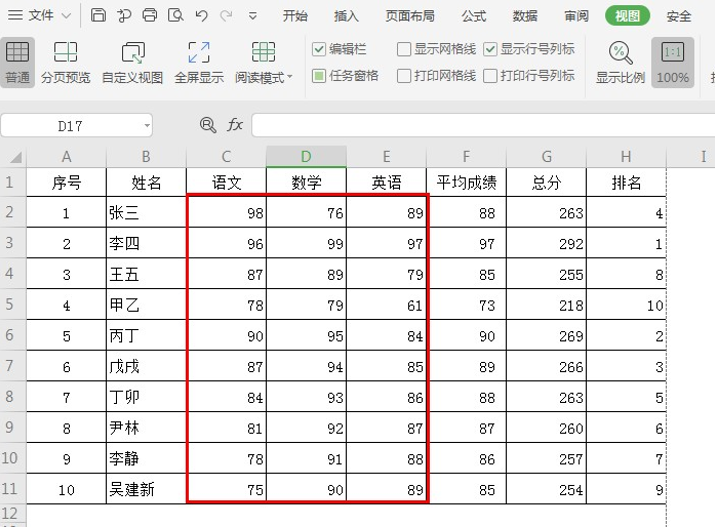
Task: Select the cell containing 李静
Action: pyautogui.click(x=146, y=458)
